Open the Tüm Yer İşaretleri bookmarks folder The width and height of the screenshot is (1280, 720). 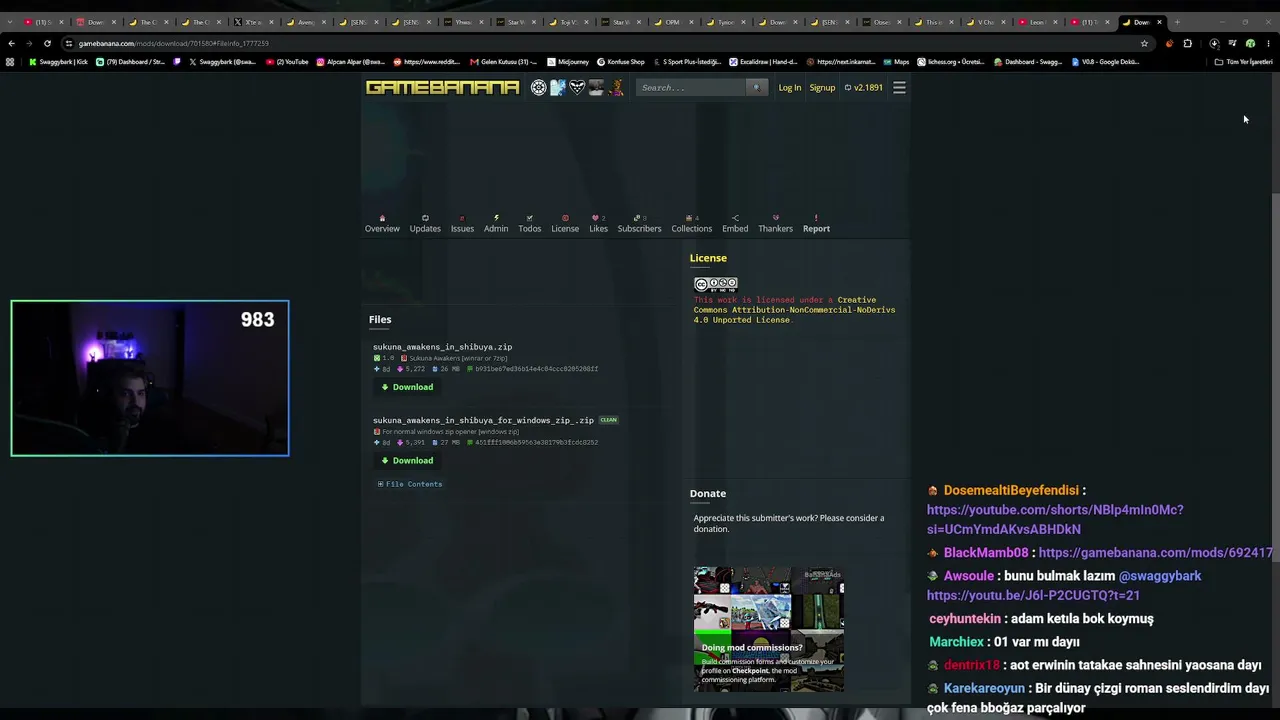(x=1244, y=62)
